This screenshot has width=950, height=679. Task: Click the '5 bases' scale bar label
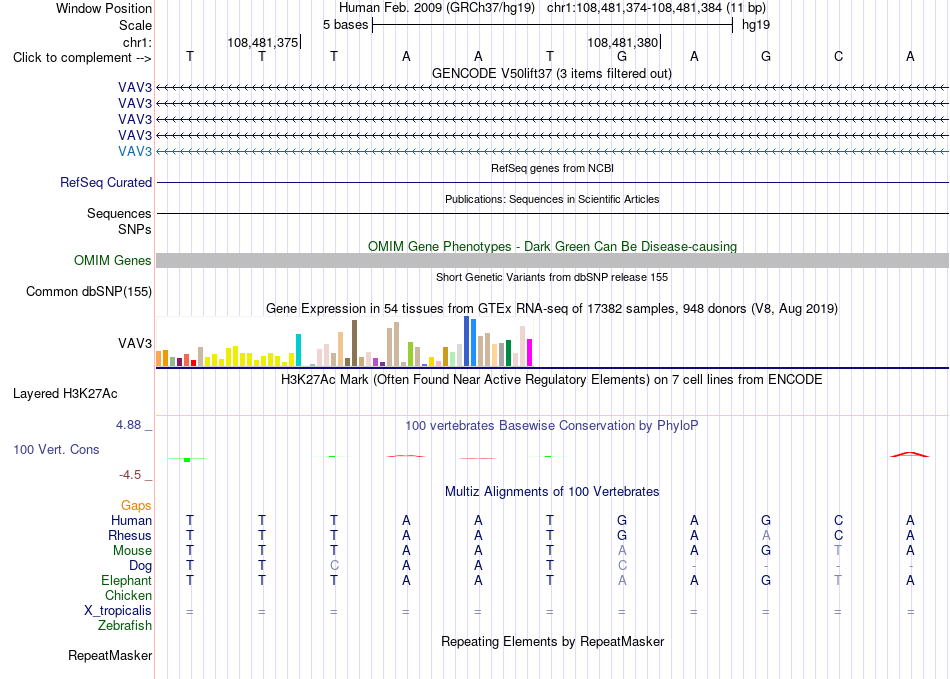pos(345,25)
